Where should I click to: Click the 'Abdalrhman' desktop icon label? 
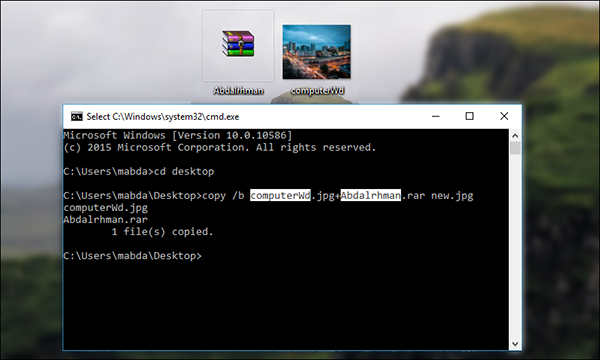pyautogui.click(x=238, y=91)
